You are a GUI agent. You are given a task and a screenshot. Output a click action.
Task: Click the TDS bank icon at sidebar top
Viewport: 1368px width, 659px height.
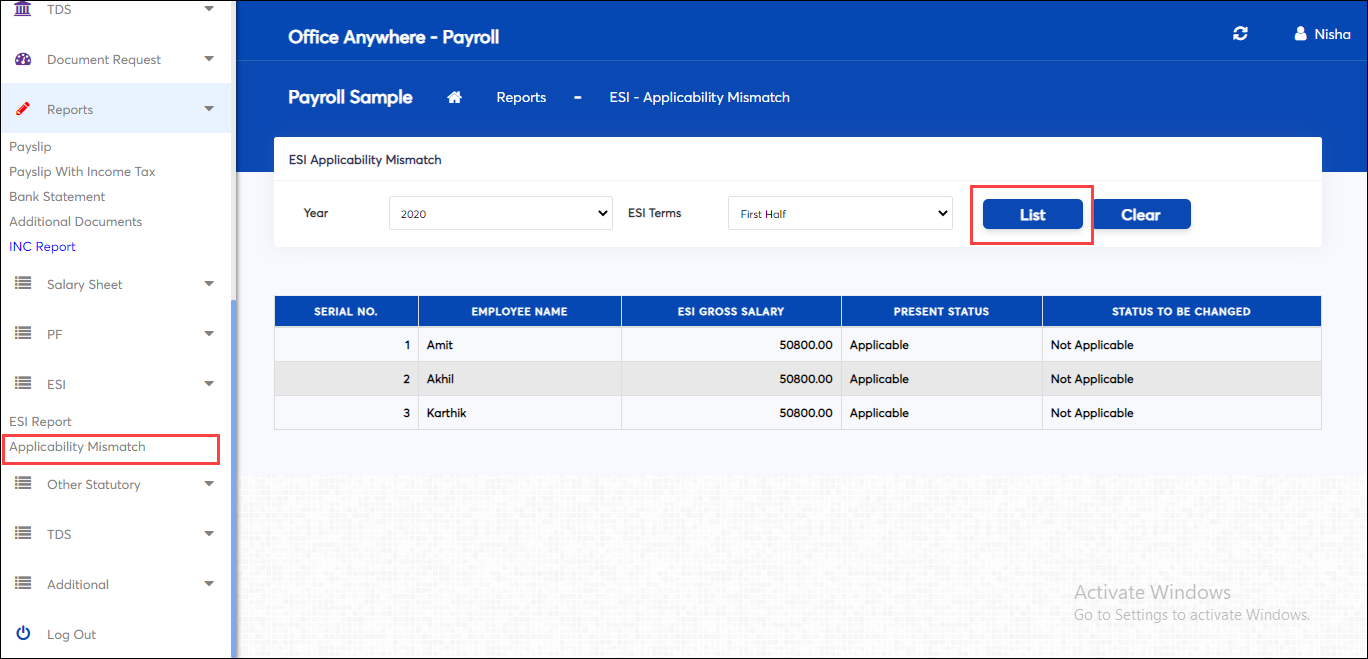(23, 9)
